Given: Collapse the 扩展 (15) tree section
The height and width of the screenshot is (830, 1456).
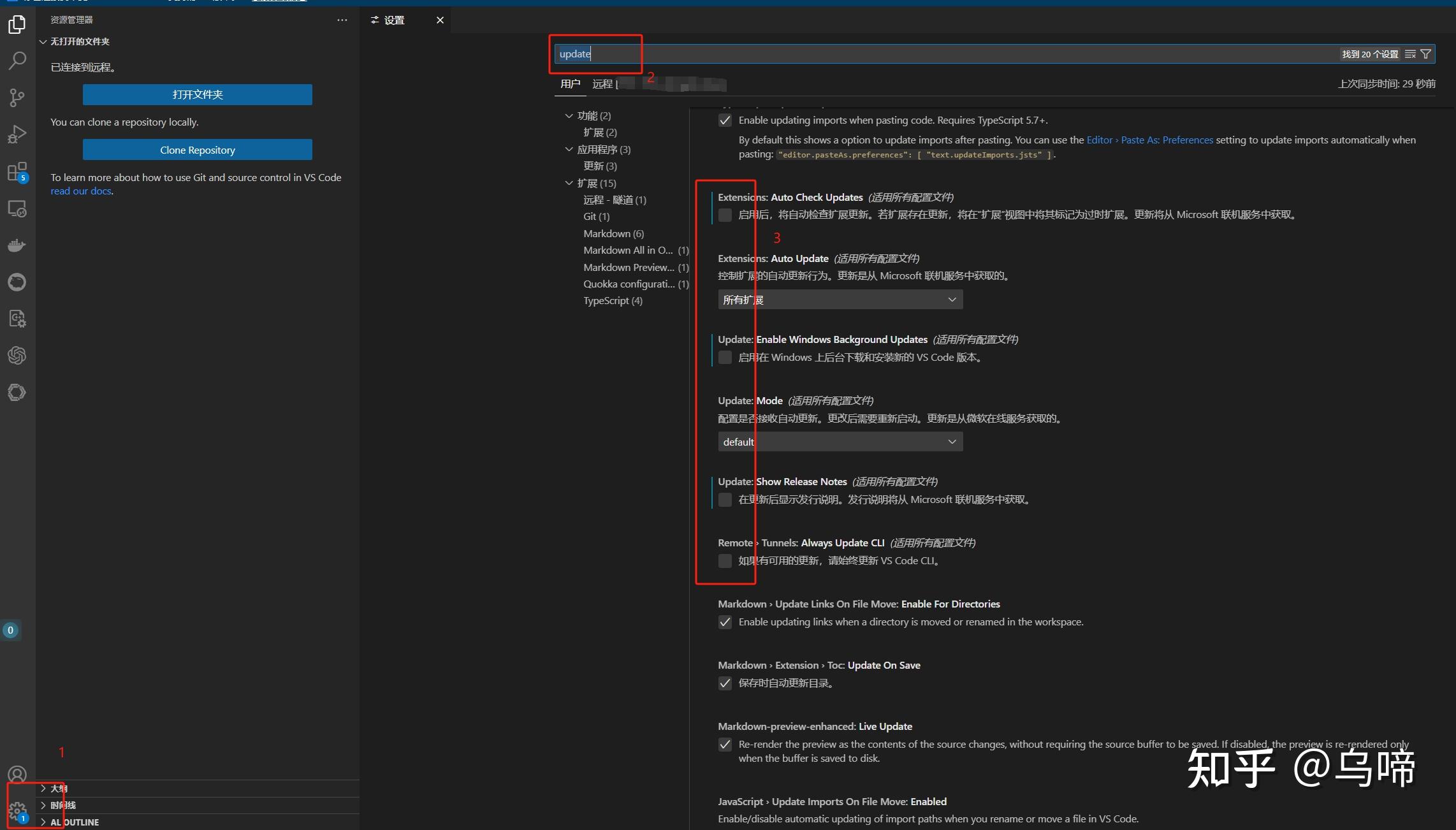Looking at the screenshot, I should point(569,183).
